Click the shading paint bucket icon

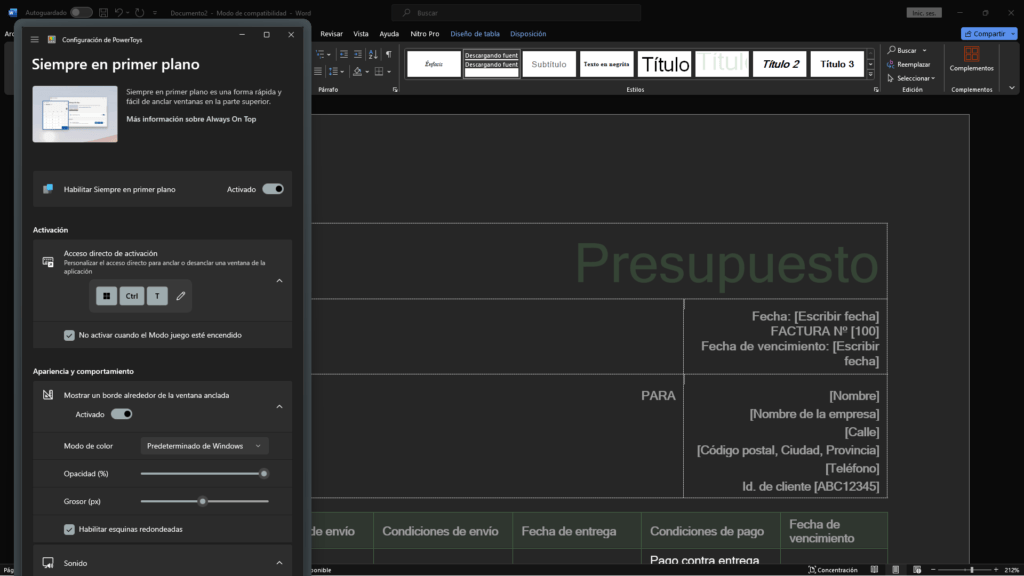pyautogui.click(x=357, y=71)
